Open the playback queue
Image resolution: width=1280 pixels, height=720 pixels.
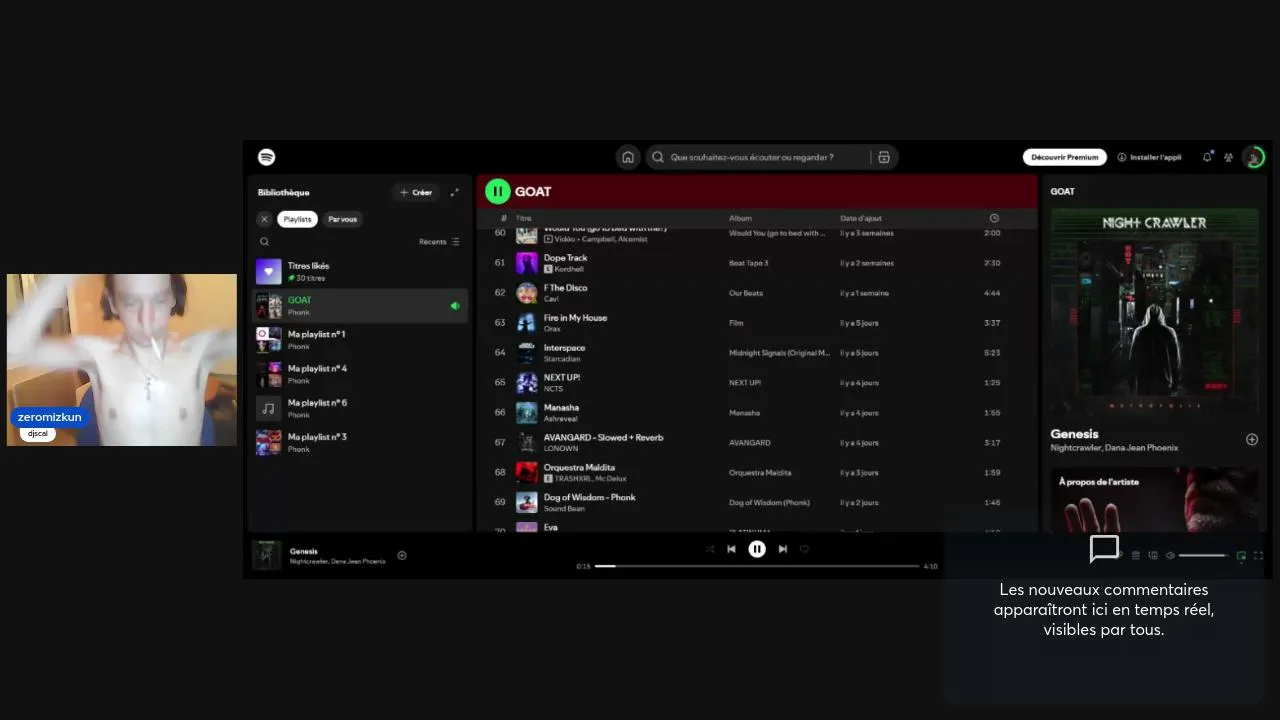(x=1135, y=556)
